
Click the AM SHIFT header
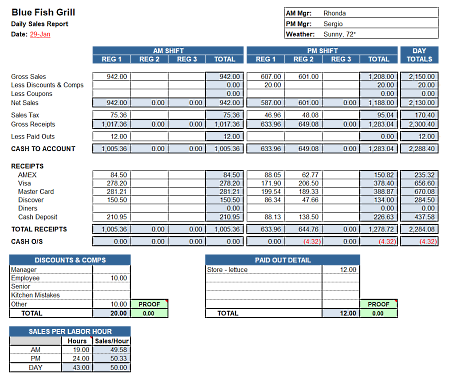click(168, 51)
